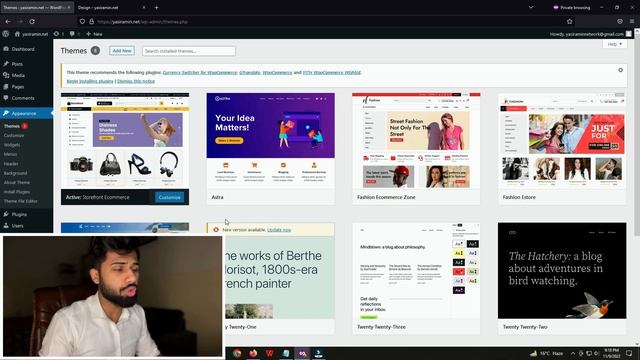640x360 pixels.
Task: Click Customize on the active Storefront theme
Action: pos(169,197)
